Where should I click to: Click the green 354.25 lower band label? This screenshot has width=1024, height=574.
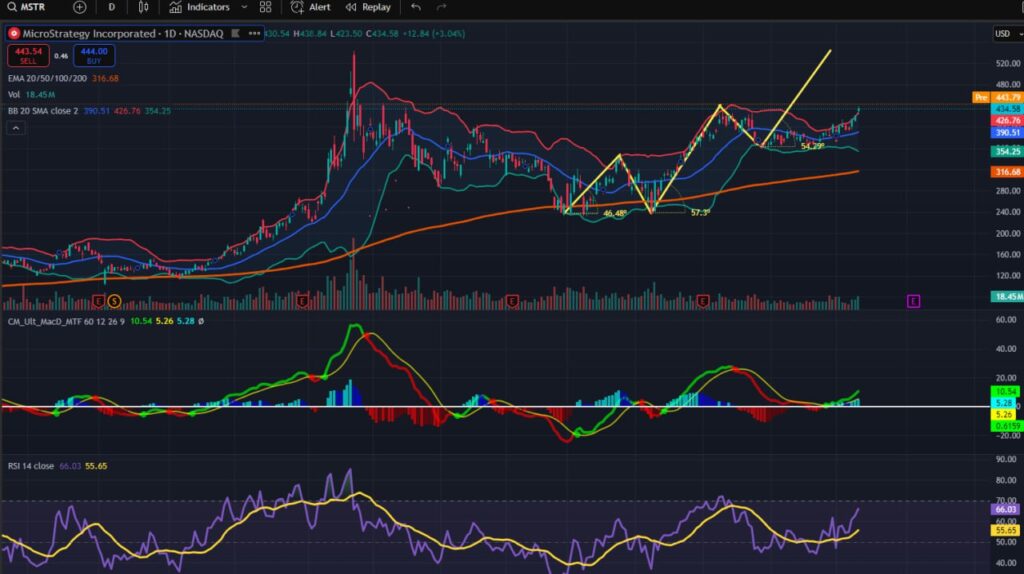[x=1007, y=151]
